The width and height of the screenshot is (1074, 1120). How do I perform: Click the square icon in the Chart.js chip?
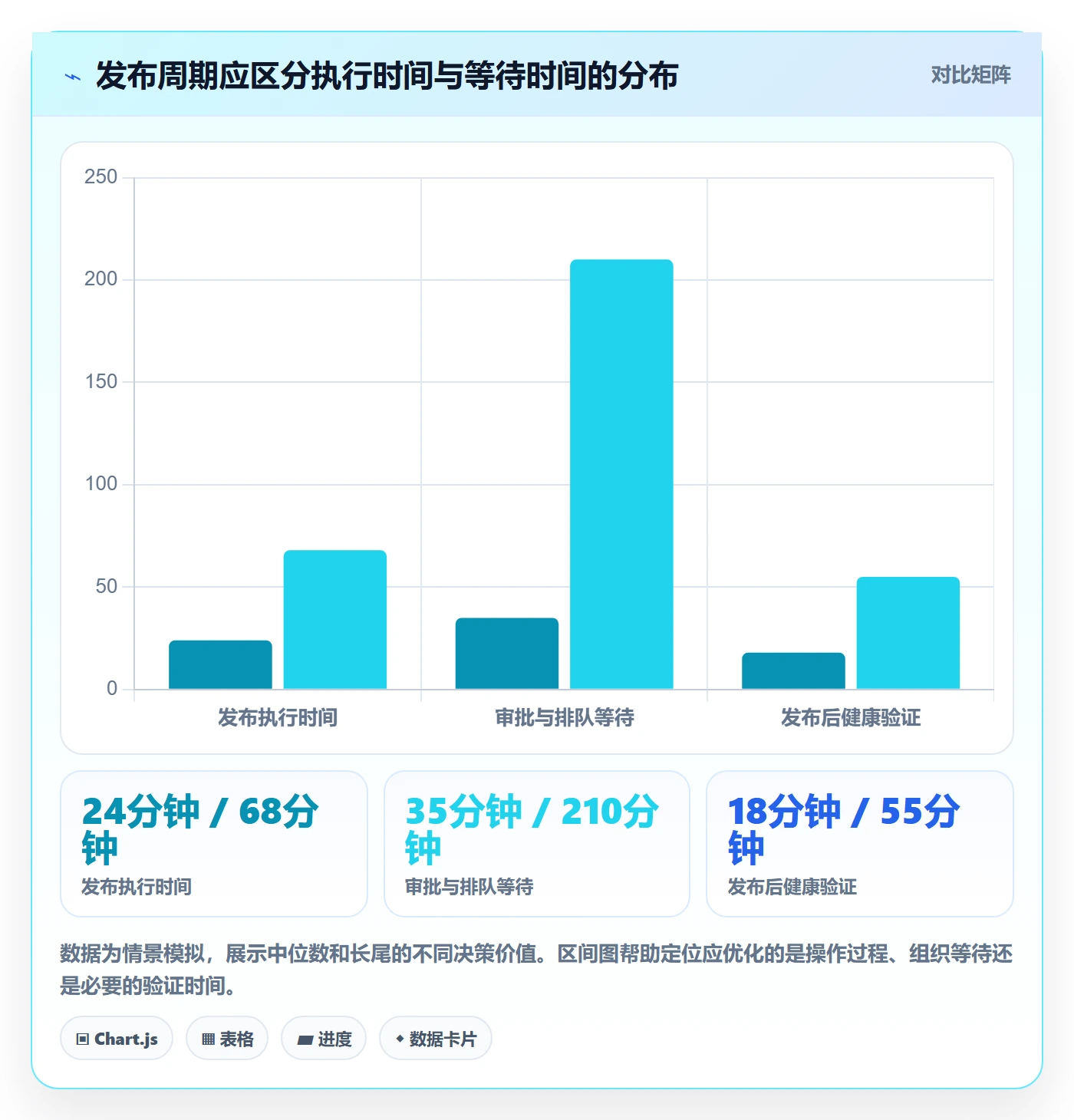pyautogui.click(x=83, y=1039)
